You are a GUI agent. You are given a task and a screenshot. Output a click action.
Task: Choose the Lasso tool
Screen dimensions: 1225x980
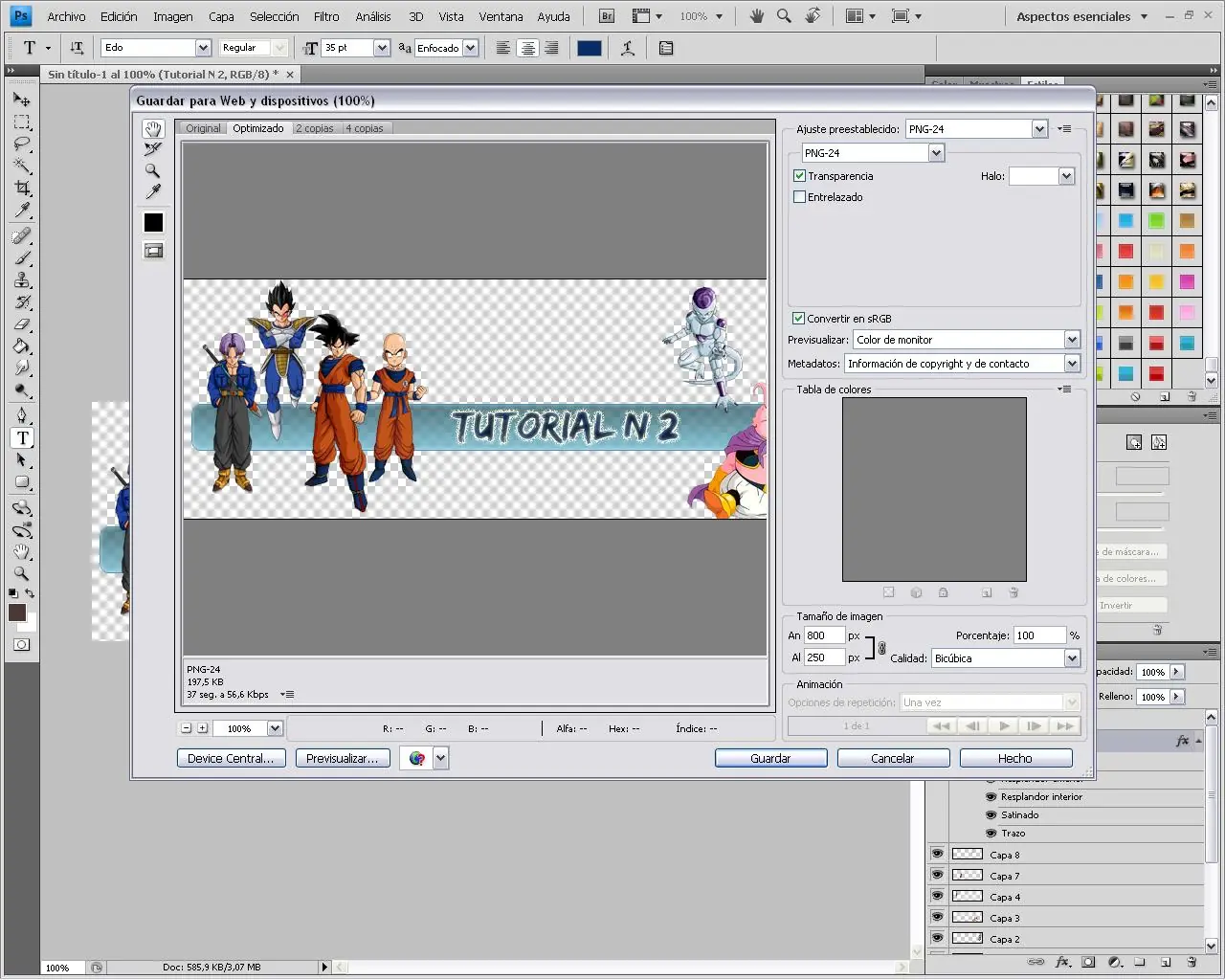coord(22,145)
